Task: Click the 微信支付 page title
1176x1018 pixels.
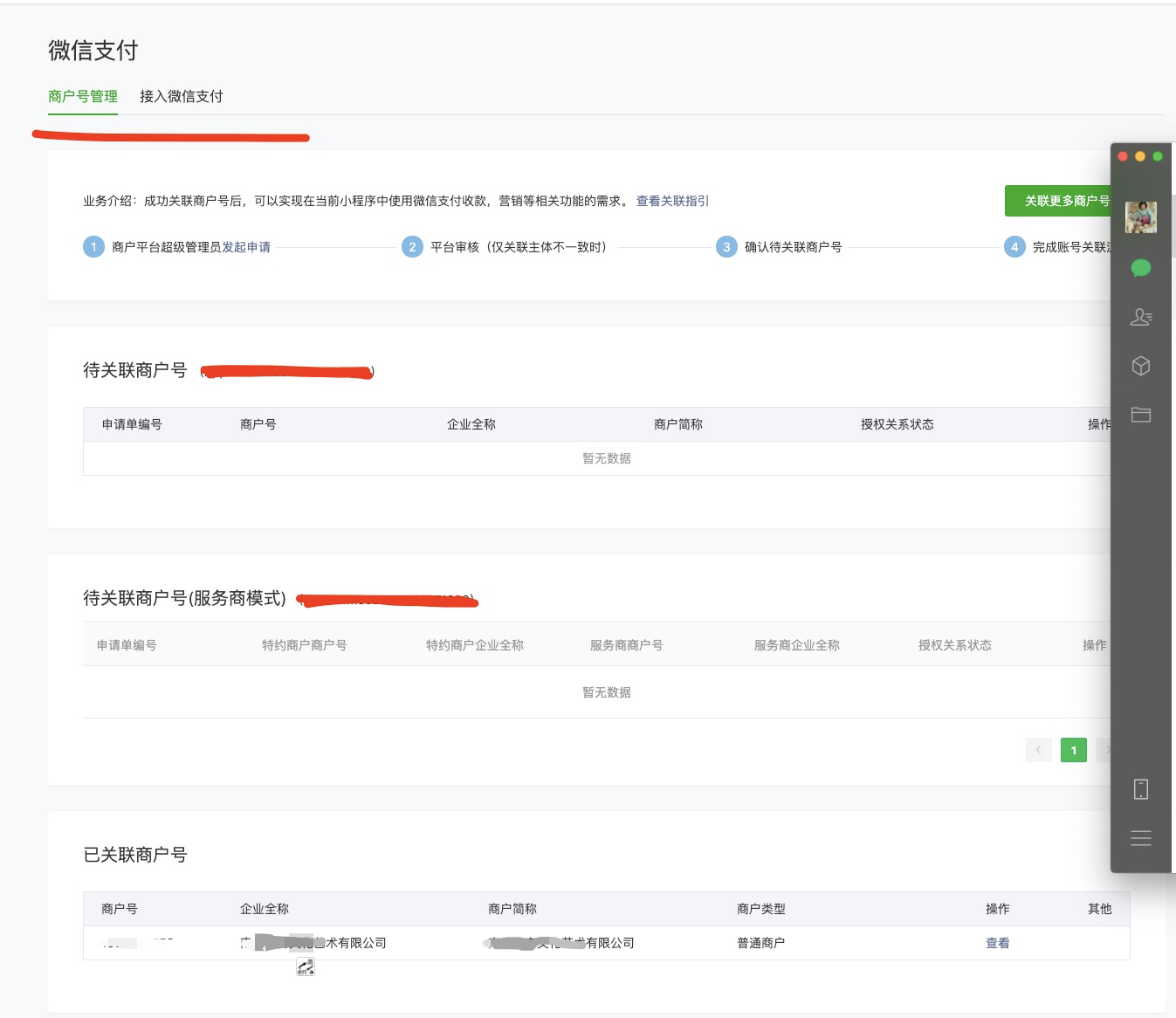Action: pyautogui.click(x=93, y=51)
